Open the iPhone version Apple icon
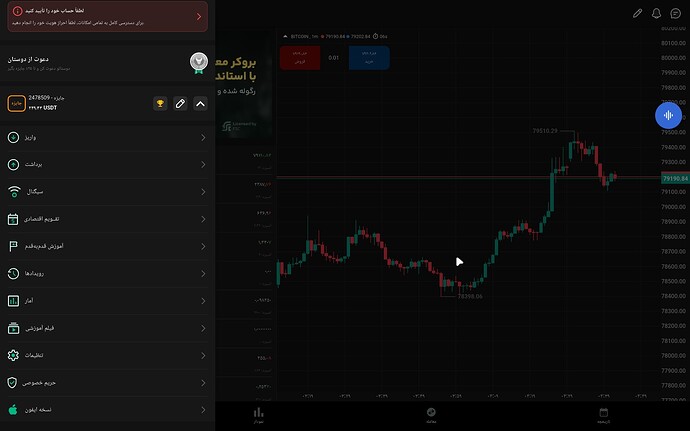Viewport: 690px width, 431px height. 13,410
